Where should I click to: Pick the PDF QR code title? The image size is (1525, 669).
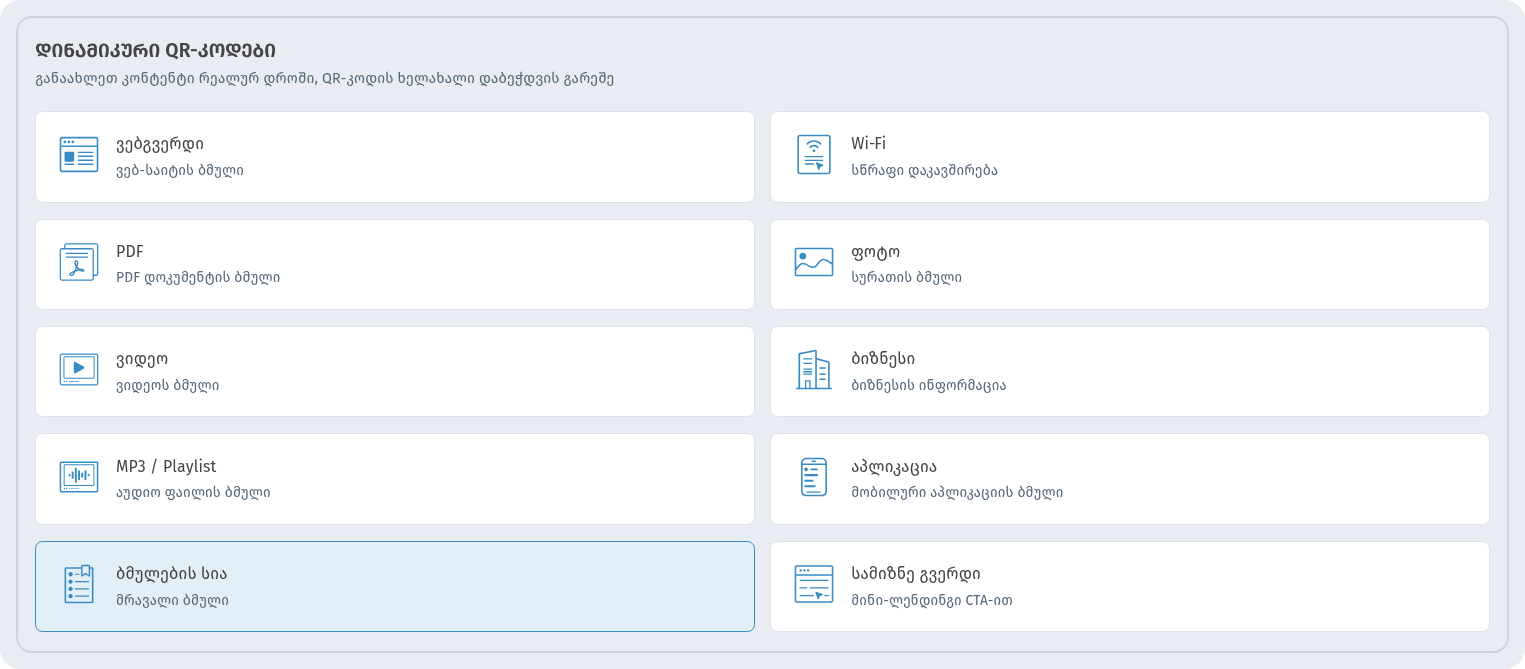[x=130, y=251]
